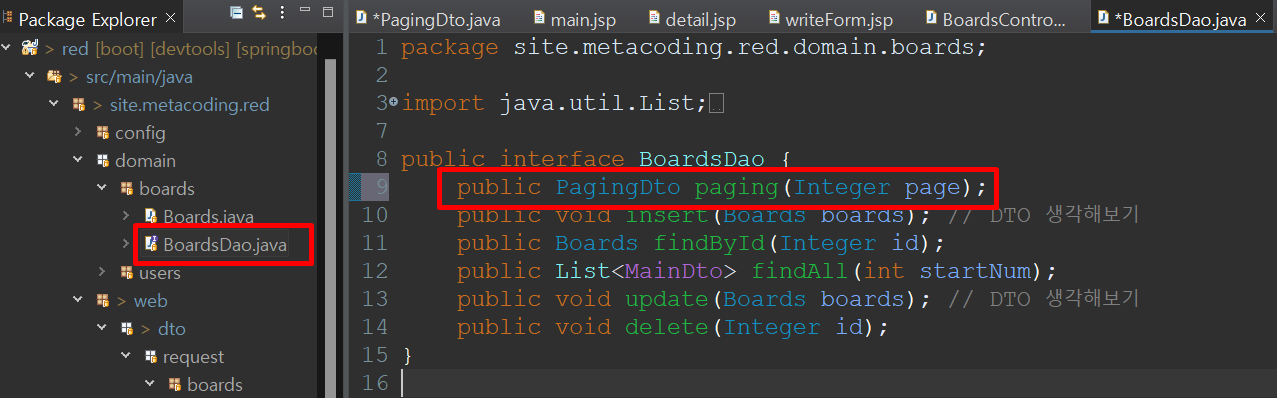Viewport: 1277px width, 398px height.
Task: Toggle Link with Editor arrows icon
Action: coord(259,13)
